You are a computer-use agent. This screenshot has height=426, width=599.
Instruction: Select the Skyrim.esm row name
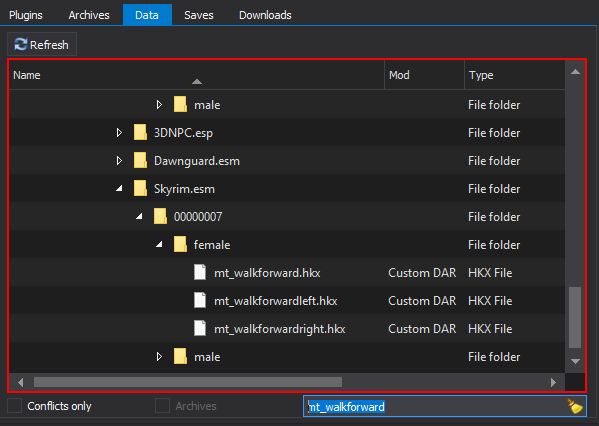184,189
